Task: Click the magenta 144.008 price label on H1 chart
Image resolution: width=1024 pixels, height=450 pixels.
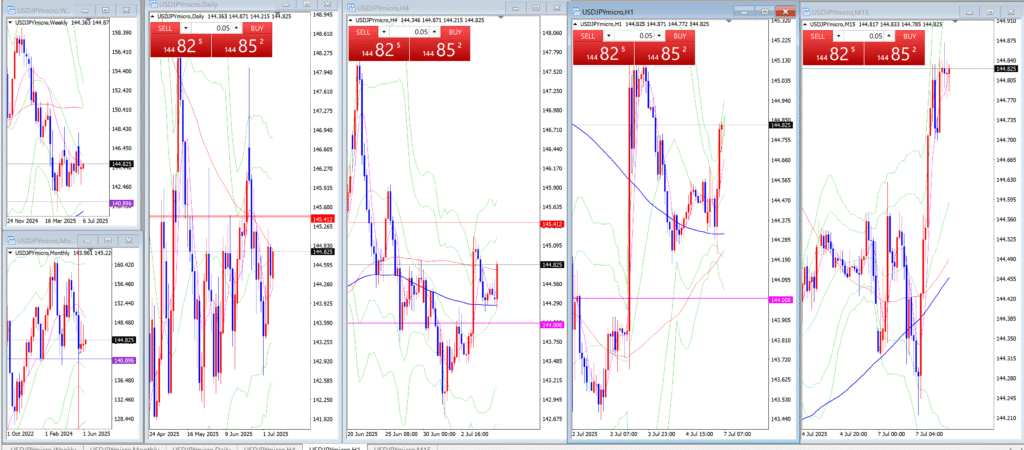Action: [782, 298]
